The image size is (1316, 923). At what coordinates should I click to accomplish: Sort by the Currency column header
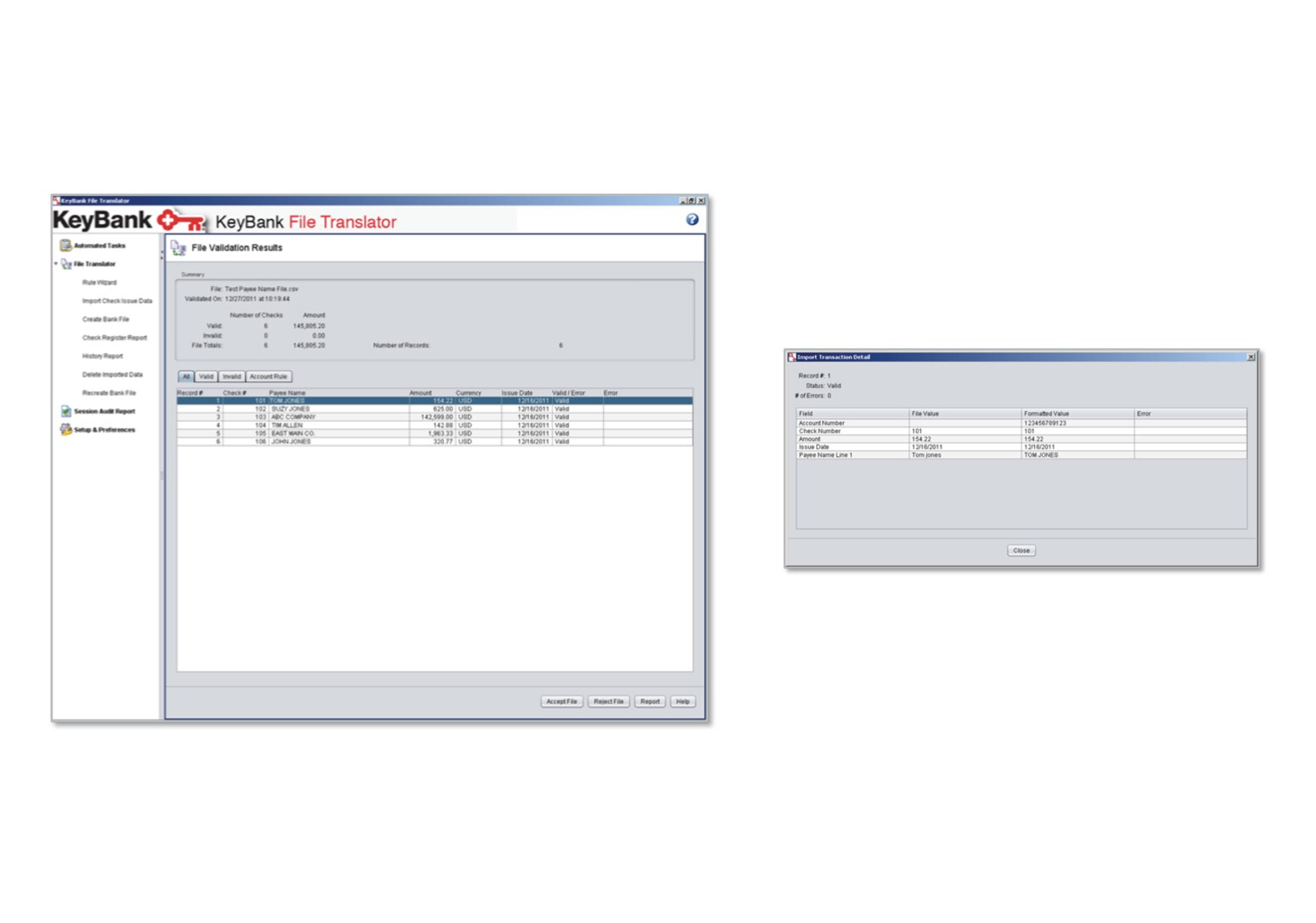point(478,393)
